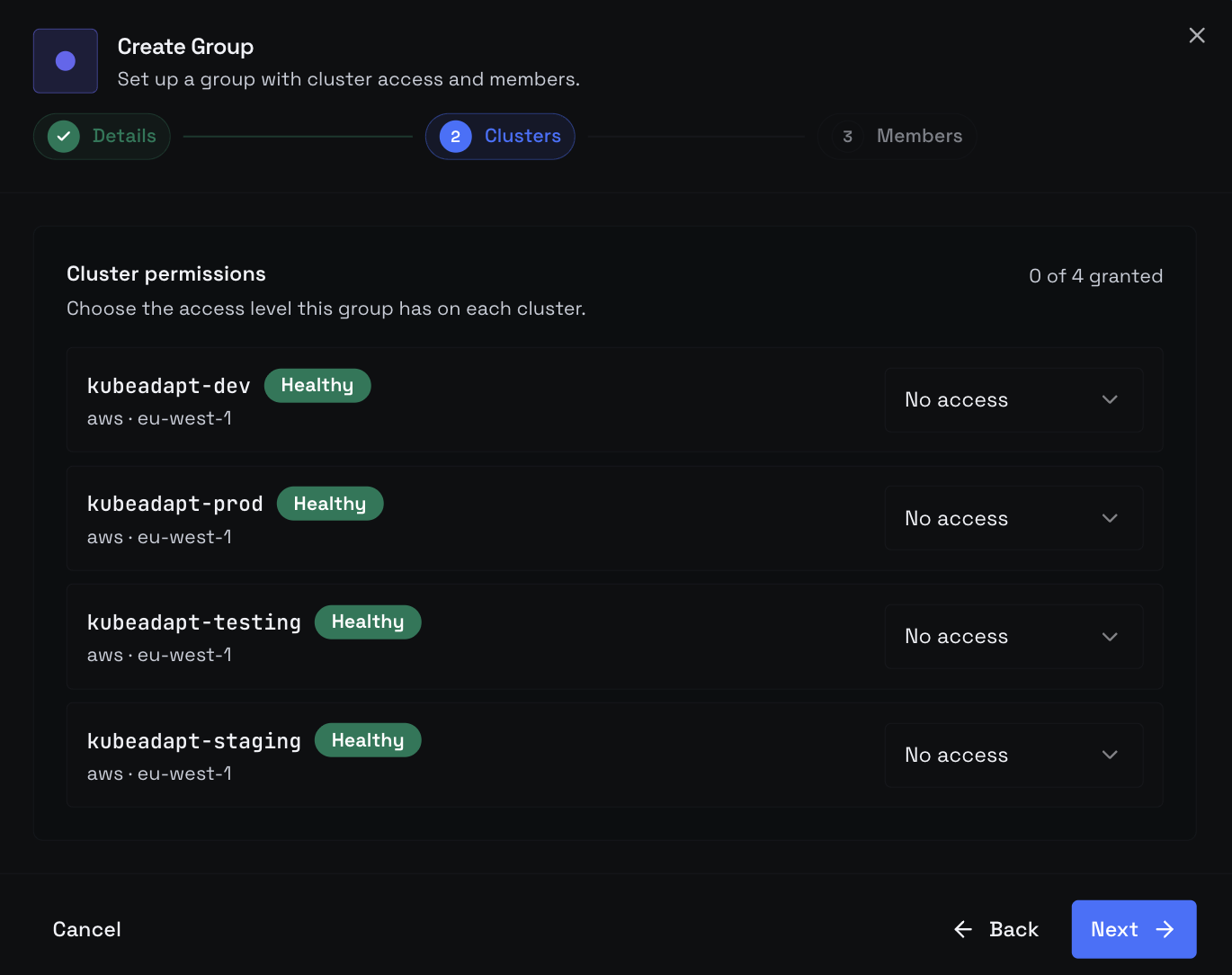Cancel the group creation
Screen dimensions: 1232x975
tap(86, 929)
